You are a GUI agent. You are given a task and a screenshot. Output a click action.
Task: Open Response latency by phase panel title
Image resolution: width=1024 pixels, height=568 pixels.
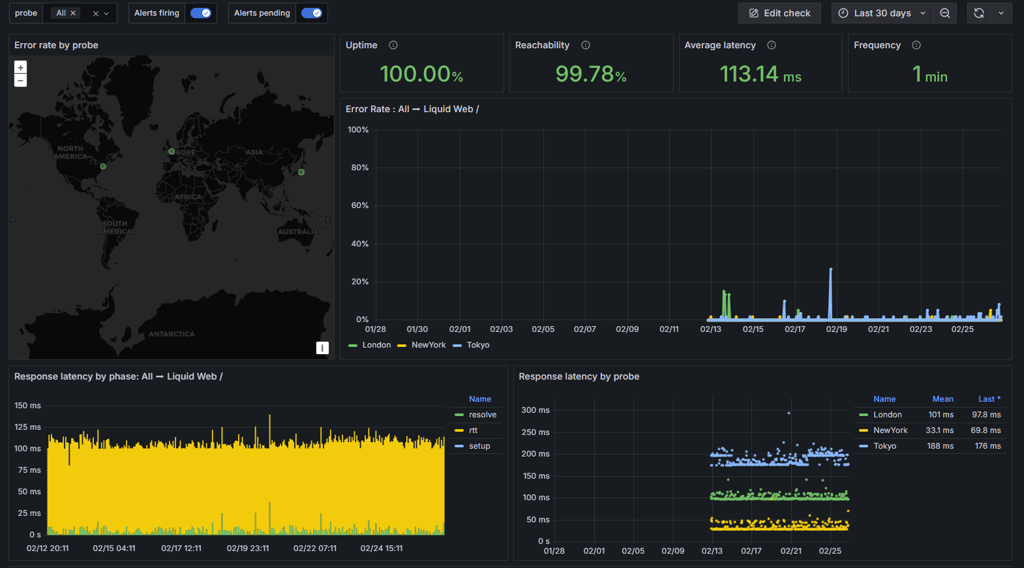click(x=118, y=377)
